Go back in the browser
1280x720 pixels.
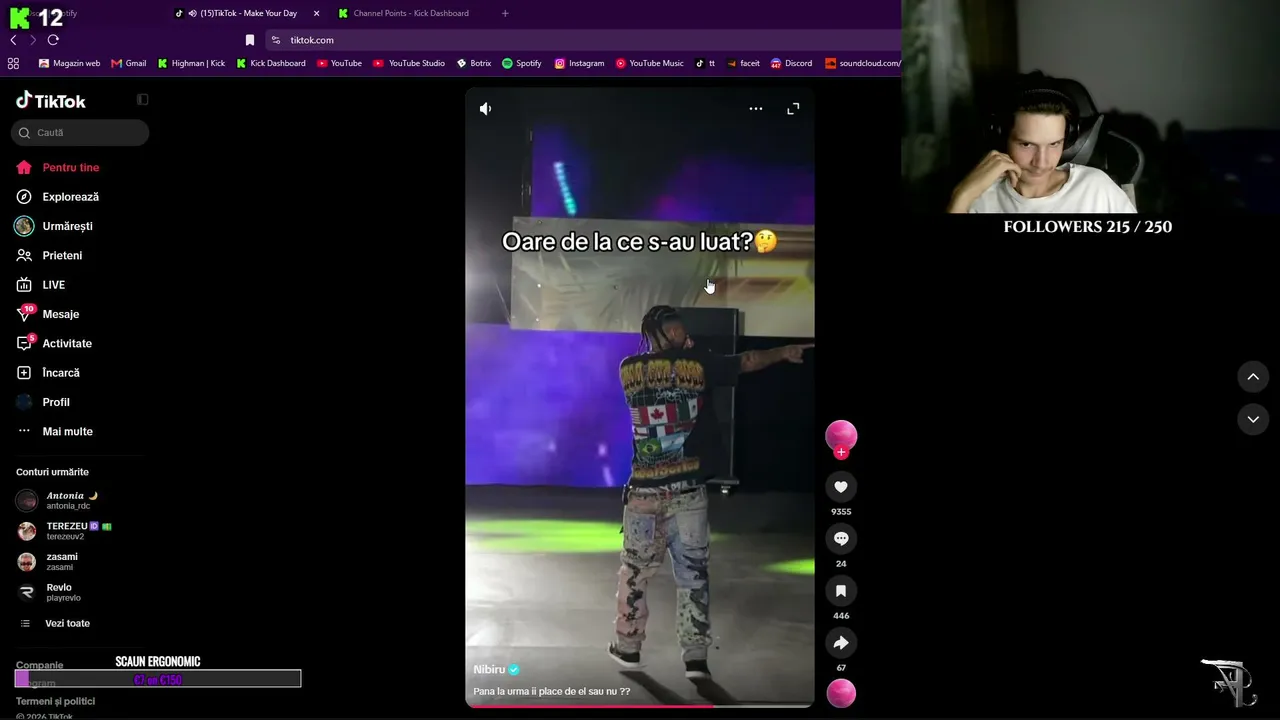(x=13, y=40)
